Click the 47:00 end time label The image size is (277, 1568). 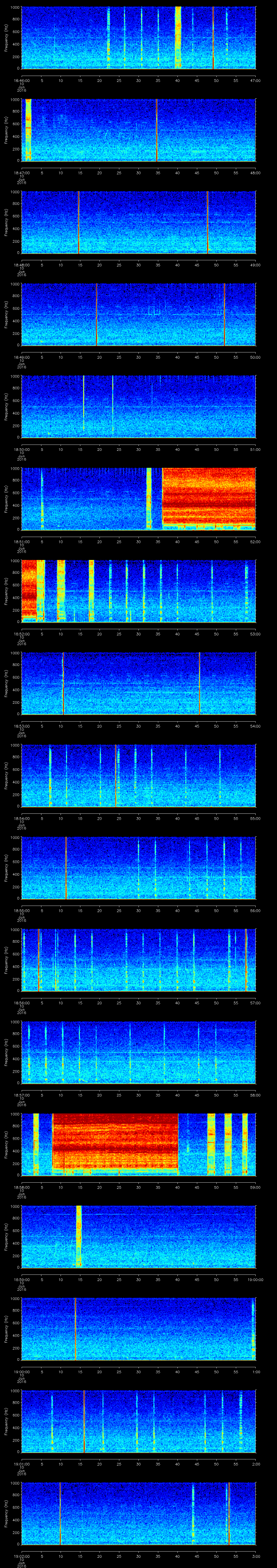pos(255,80)
